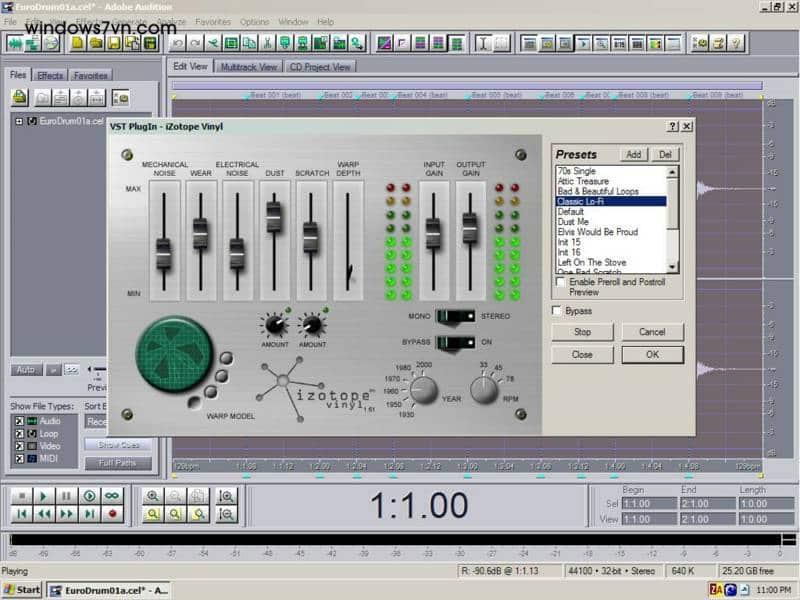Click the SCRATCH slider in iZotope Vinyl
This screenshot has height=600, width=800.
point(312,235)
